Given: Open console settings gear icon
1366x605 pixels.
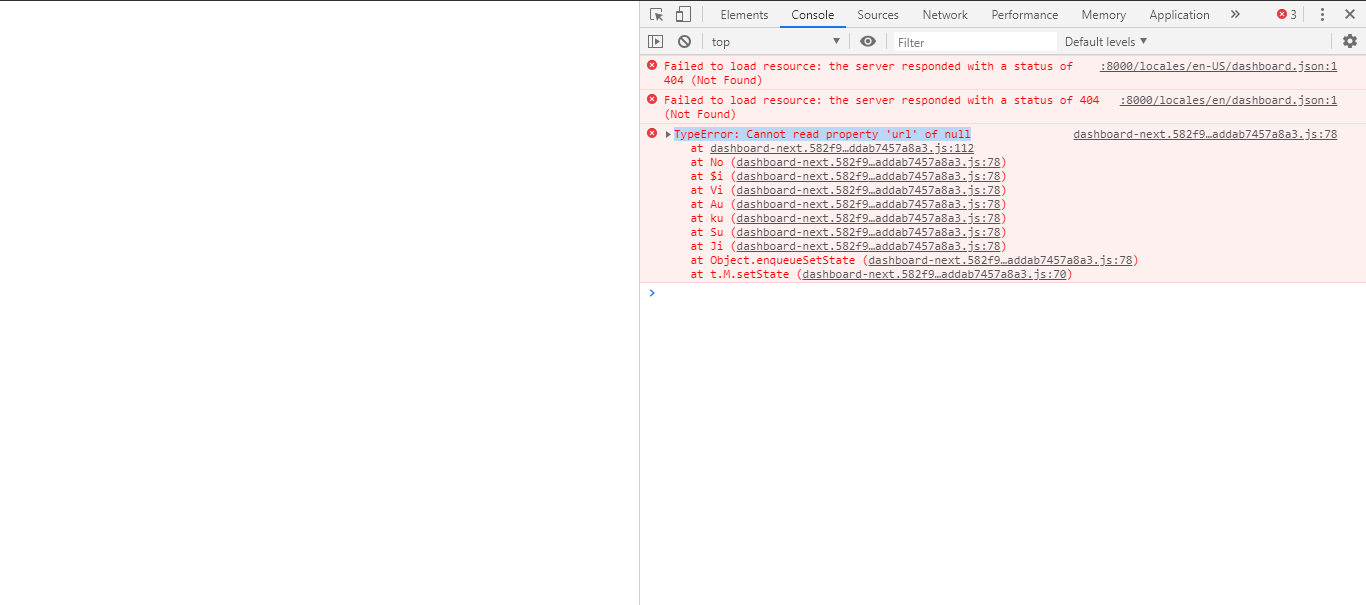Looking at the screenshot, I should coord(1350,41).
